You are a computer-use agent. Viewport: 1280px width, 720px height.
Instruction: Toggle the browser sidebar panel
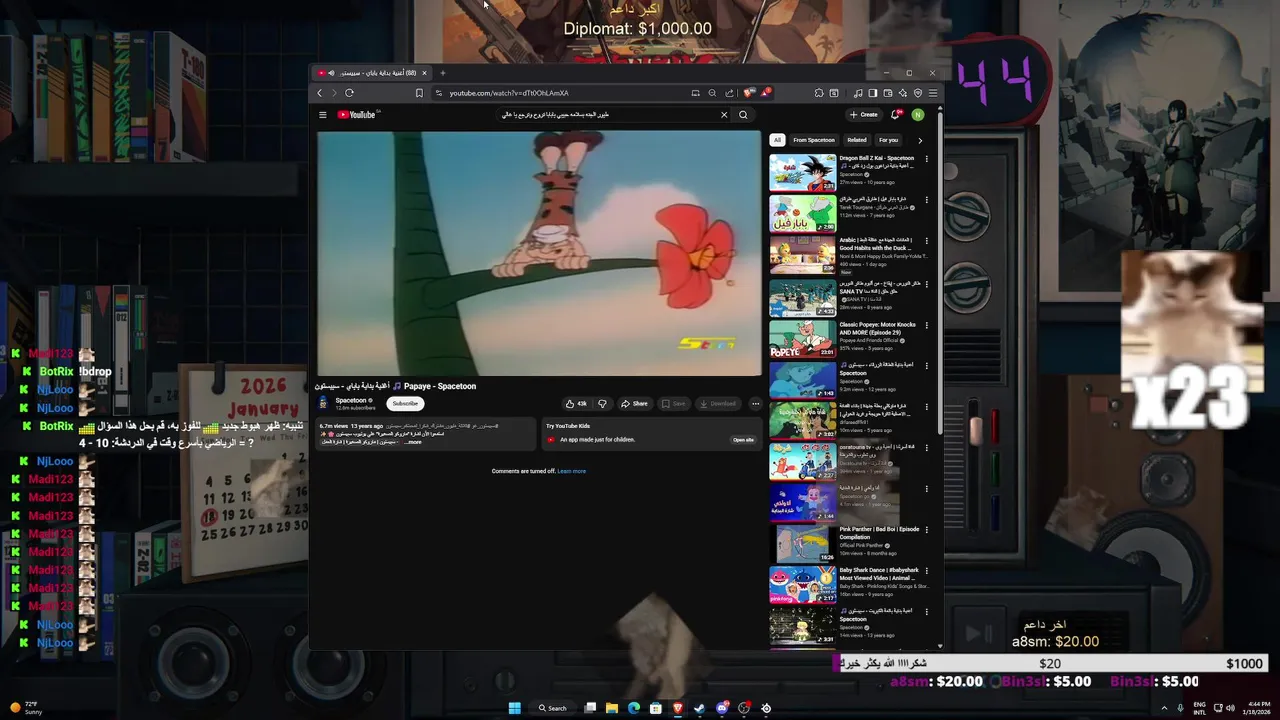point(873,93)
